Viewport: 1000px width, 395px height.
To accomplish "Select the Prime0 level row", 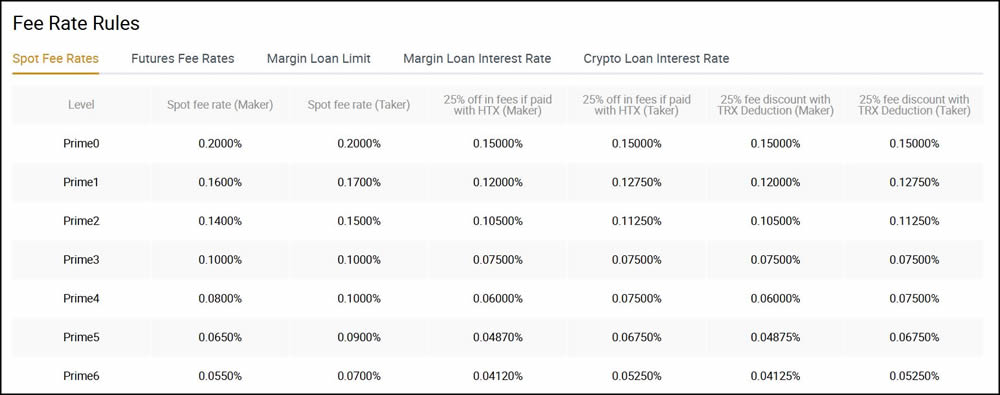I will 497,144.
